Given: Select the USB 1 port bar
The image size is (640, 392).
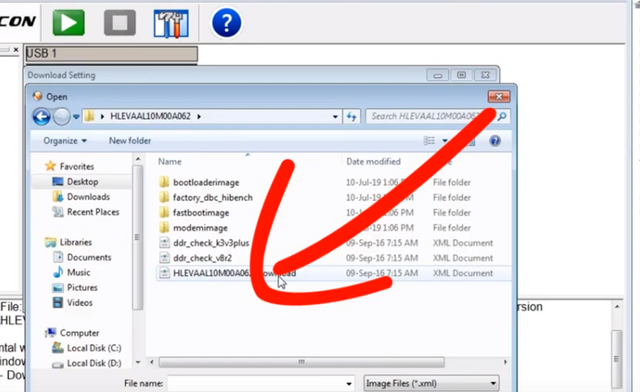Looking at the screenshot, I should pyautogui.click(x=111, y=53).
